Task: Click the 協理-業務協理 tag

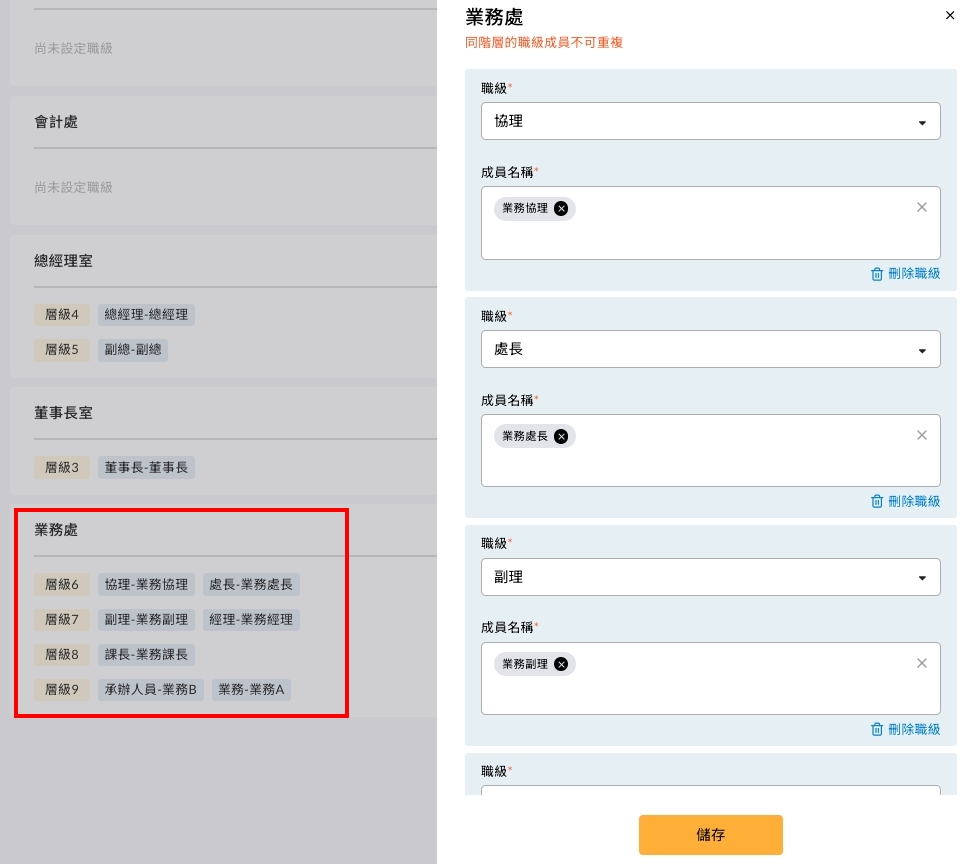Action: [x=146, y=585]
